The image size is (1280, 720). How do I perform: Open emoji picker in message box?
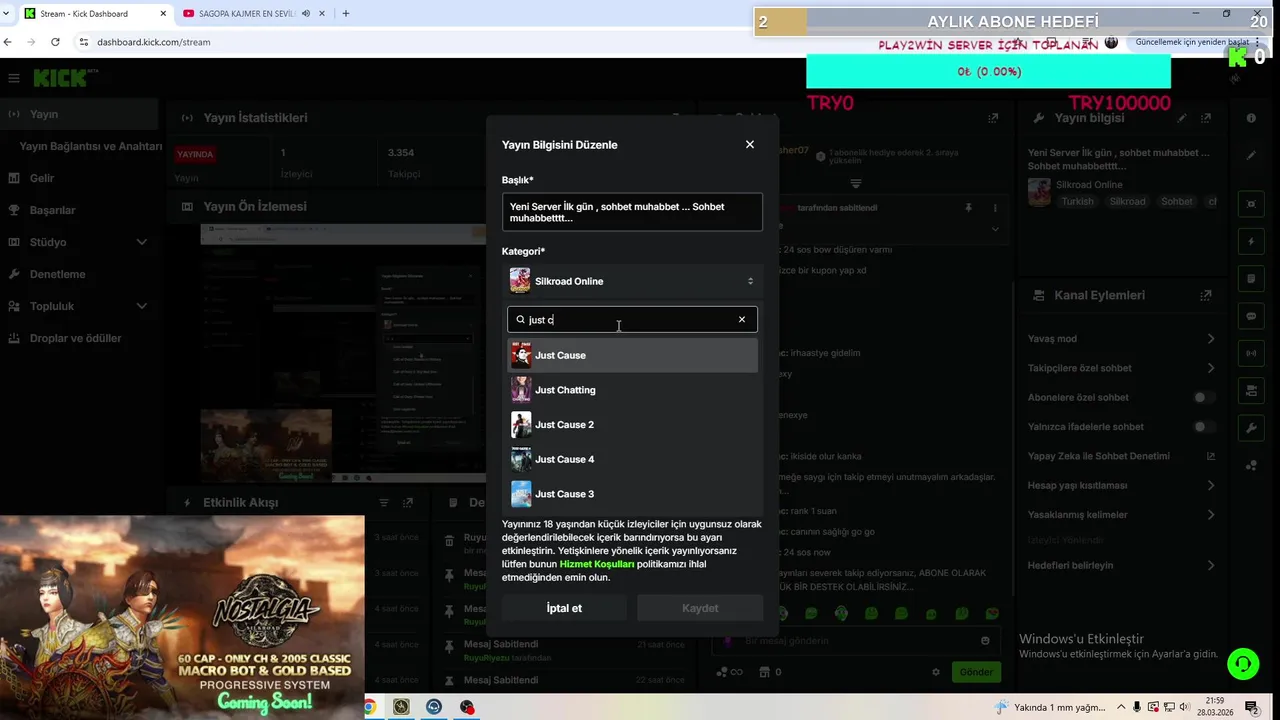(985, 641)
